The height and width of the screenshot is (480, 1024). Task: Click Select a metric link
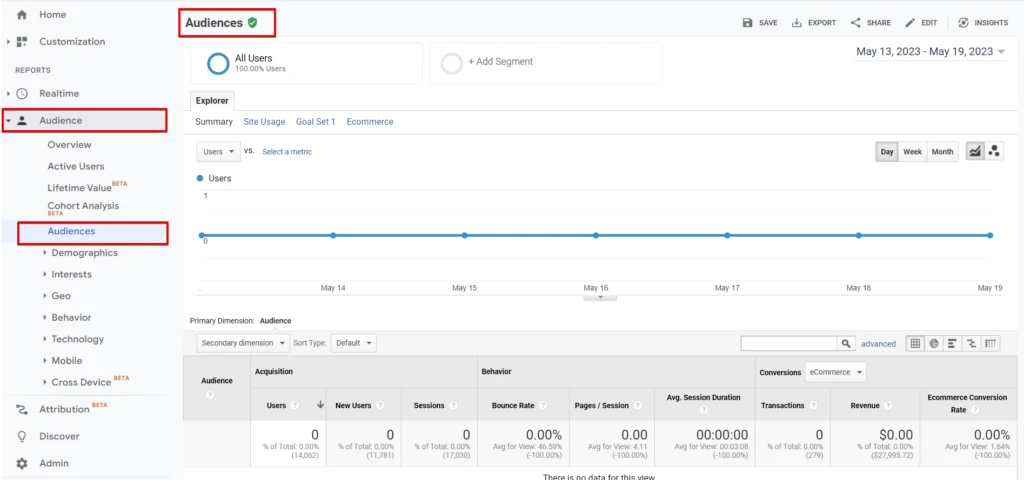point(287,152)
